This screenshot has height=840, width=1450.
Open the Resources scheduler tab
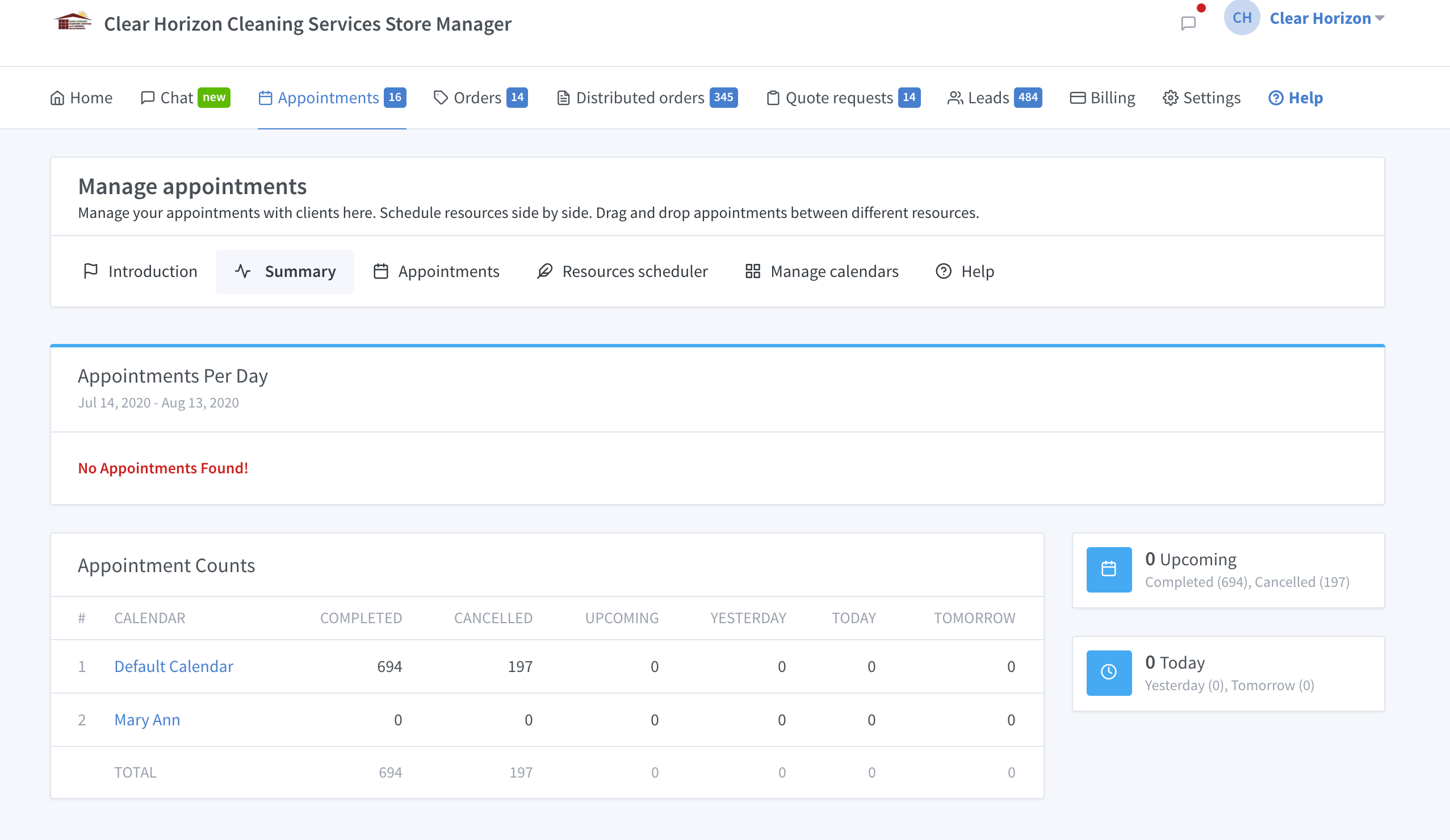(622, 271)
